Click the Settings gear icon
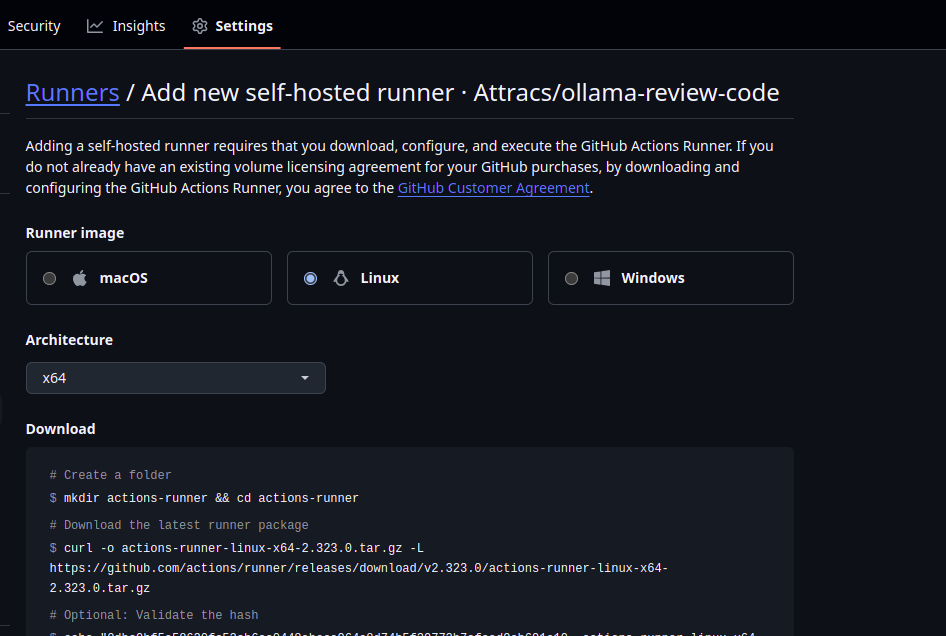The width and height of the screenshot is (946, 636). 200,26
